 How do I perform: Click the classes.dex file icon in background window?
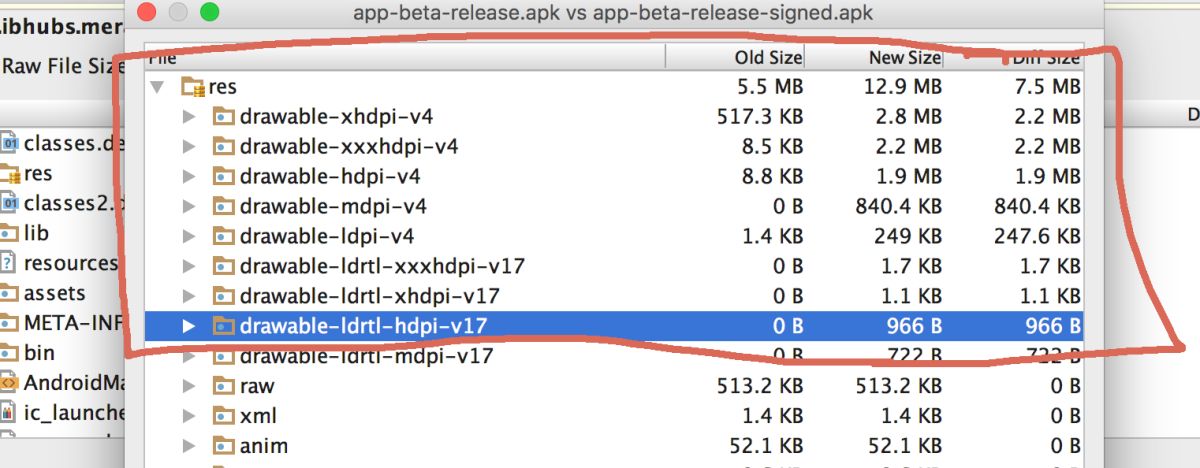pos(9,143)
